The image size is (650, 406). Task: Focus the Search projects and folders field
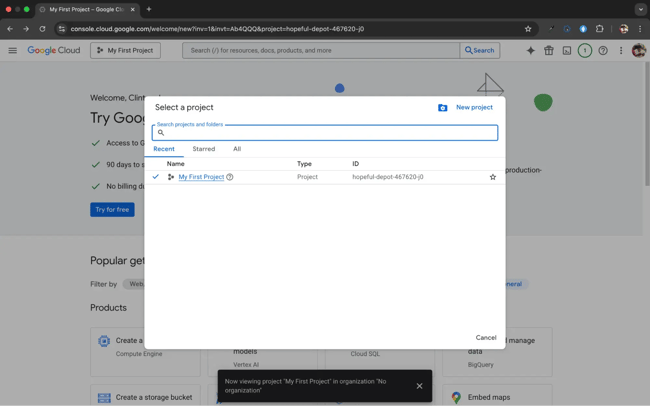pyautogui.click(x=325, y=133)
